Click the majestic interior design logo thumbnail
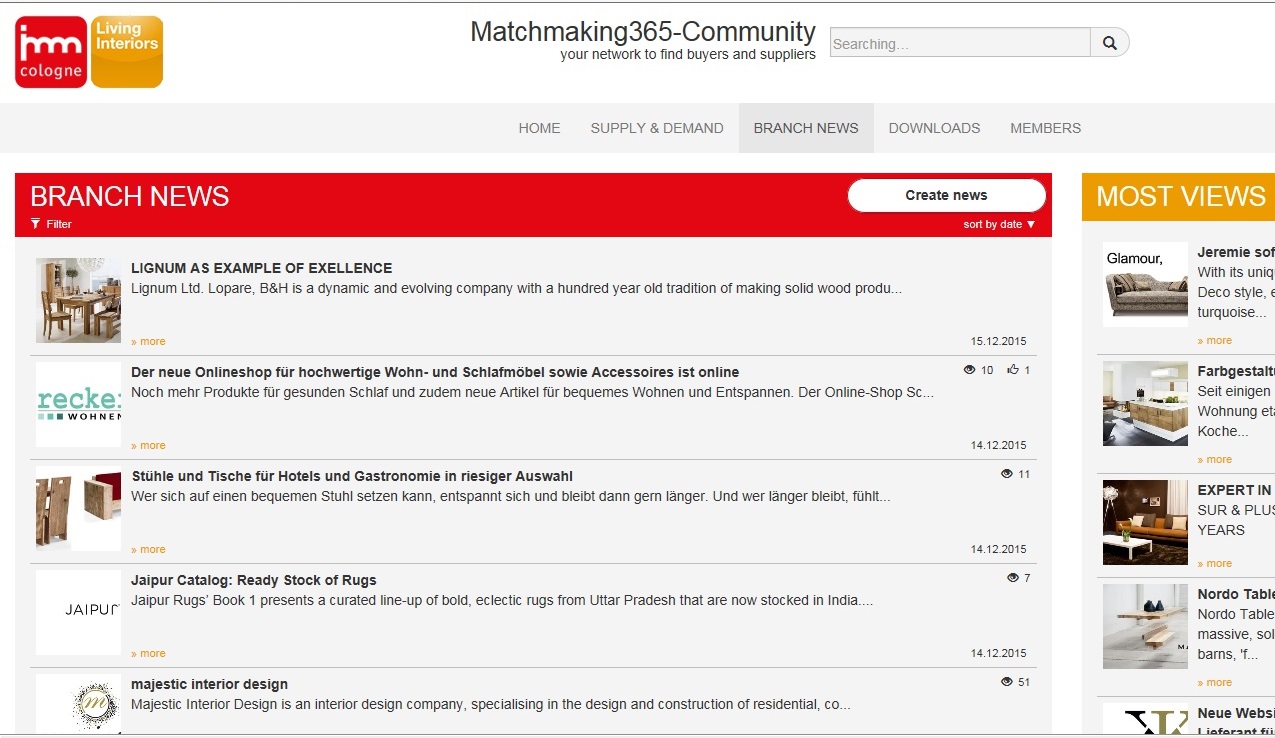The image size is (1275, 738). (78, 704)
